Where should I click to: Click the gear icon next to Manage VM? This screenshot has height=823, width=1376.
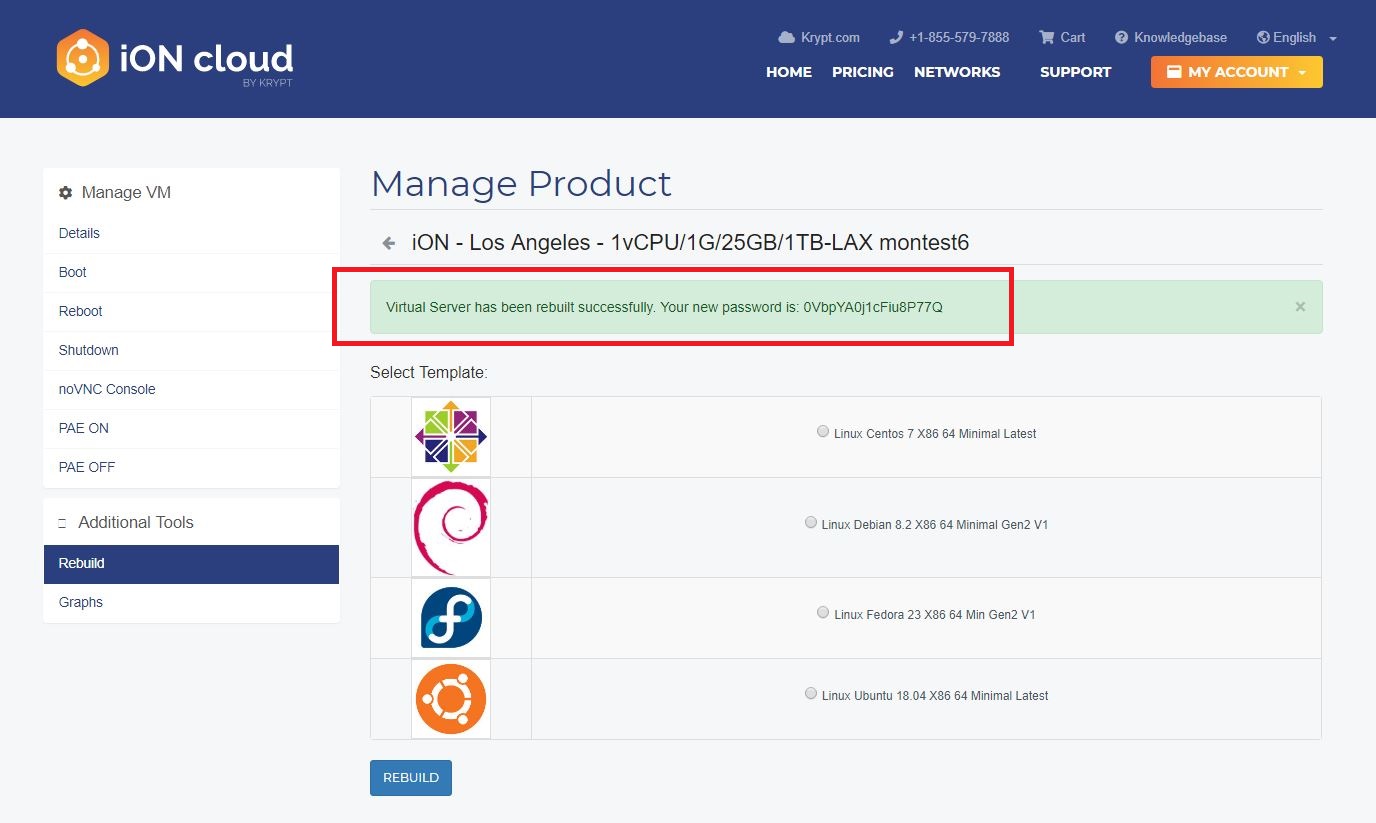[66, 193]
